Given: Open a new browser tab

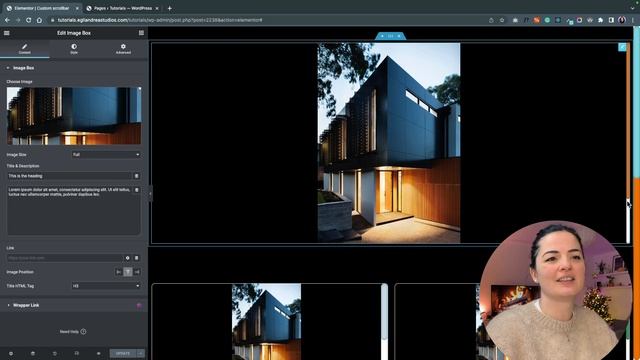Looking at the screenshot, I should pos(169,8).
